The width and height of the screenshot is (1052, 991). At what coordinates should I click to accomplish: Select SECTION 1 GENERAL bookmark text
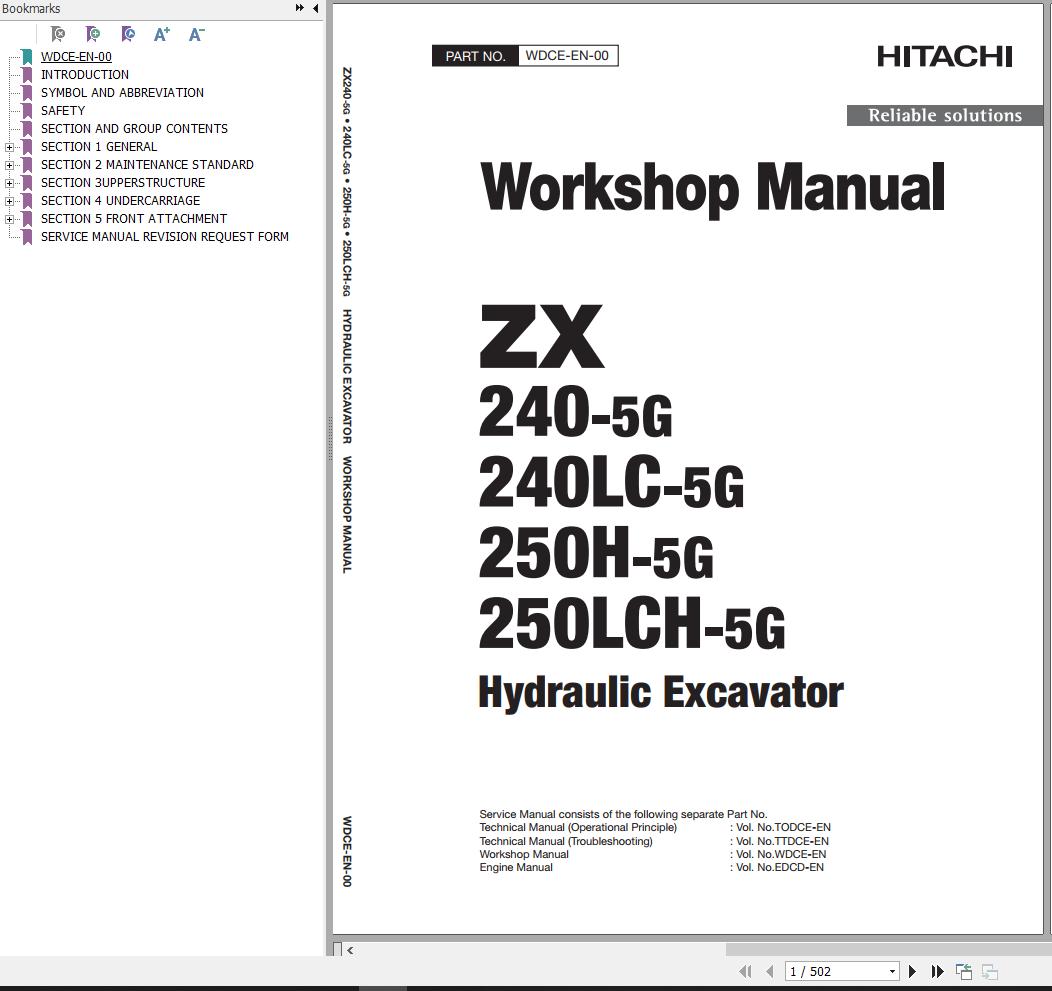99,147
